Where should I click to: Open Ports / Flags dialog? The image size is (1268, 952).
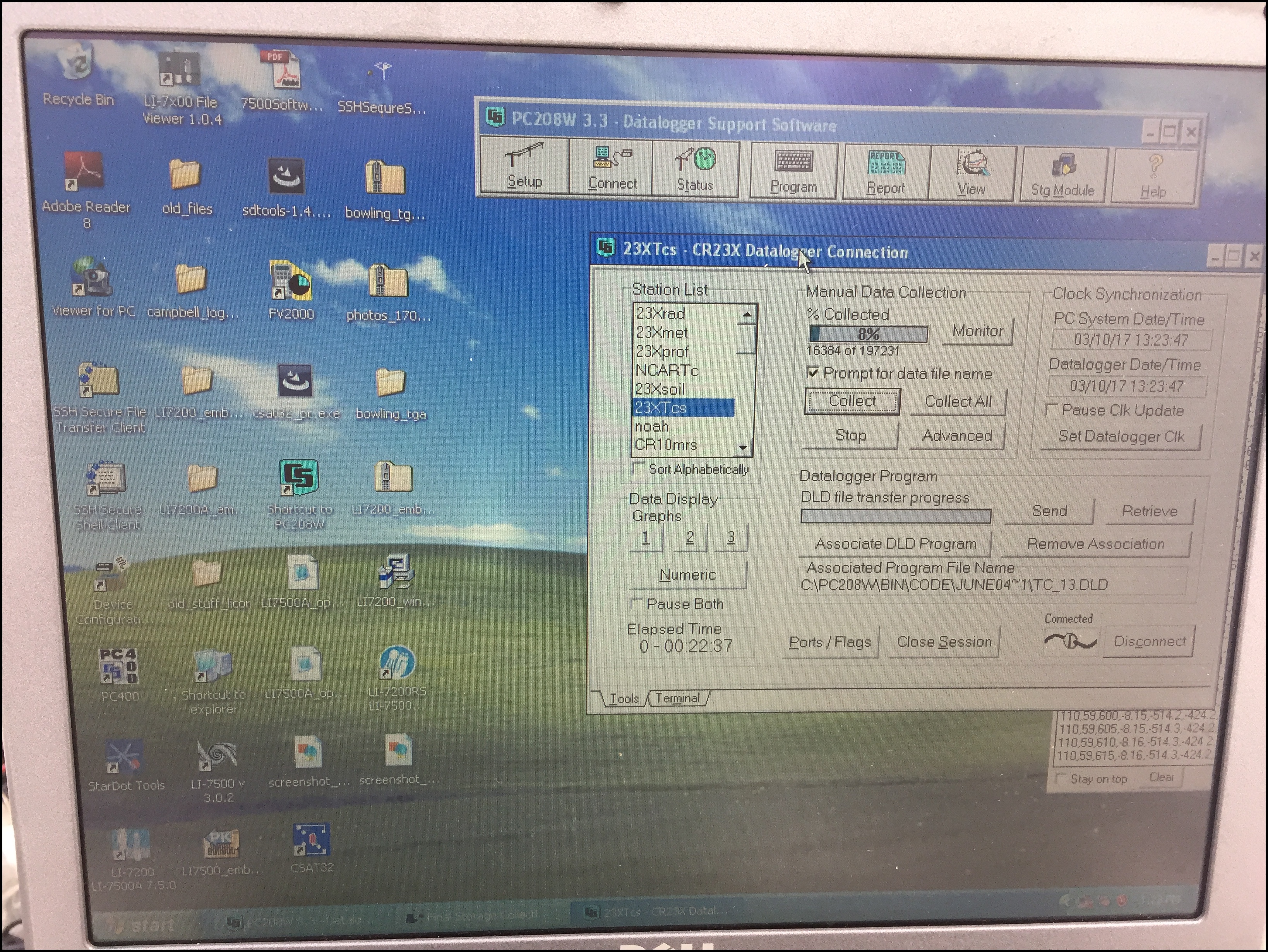829,642
